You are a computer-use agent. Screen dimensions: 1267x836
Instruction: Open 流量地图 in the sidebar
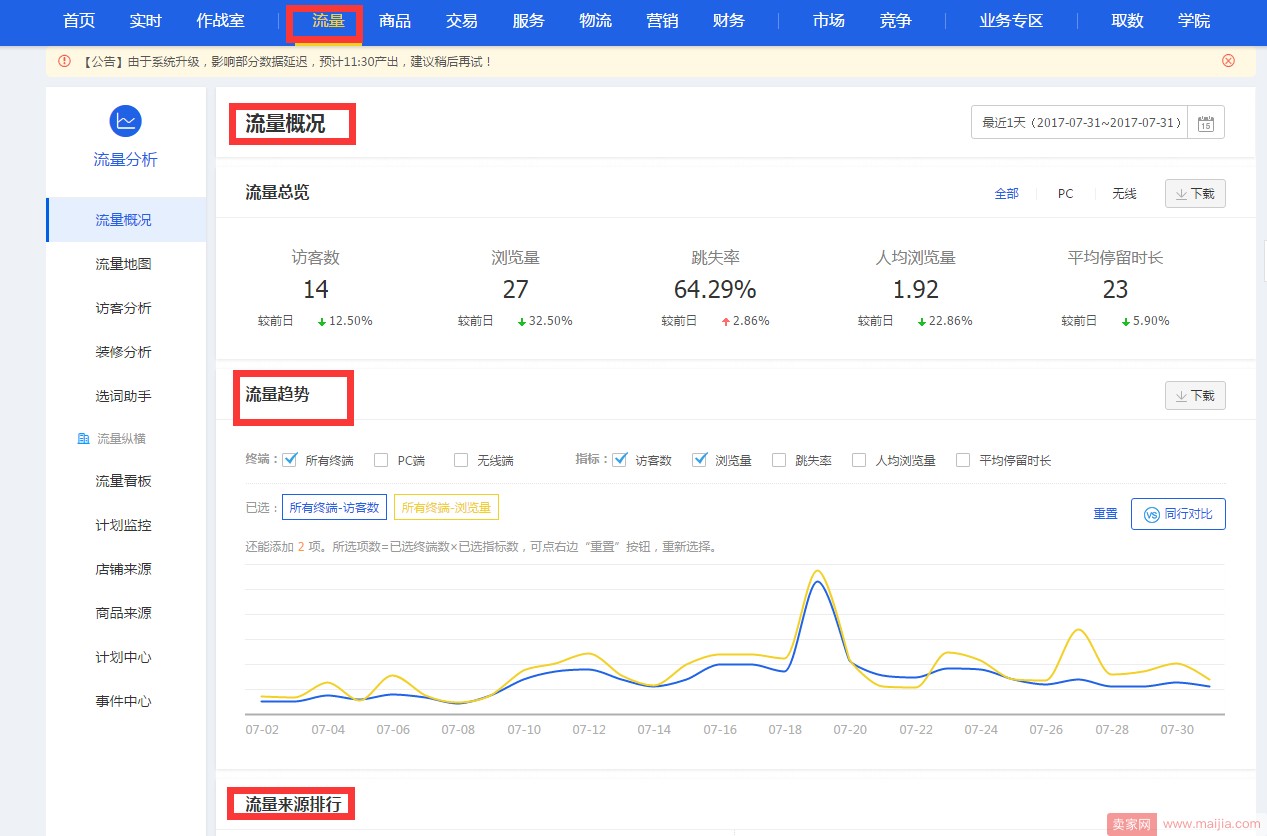click(126, 264)
